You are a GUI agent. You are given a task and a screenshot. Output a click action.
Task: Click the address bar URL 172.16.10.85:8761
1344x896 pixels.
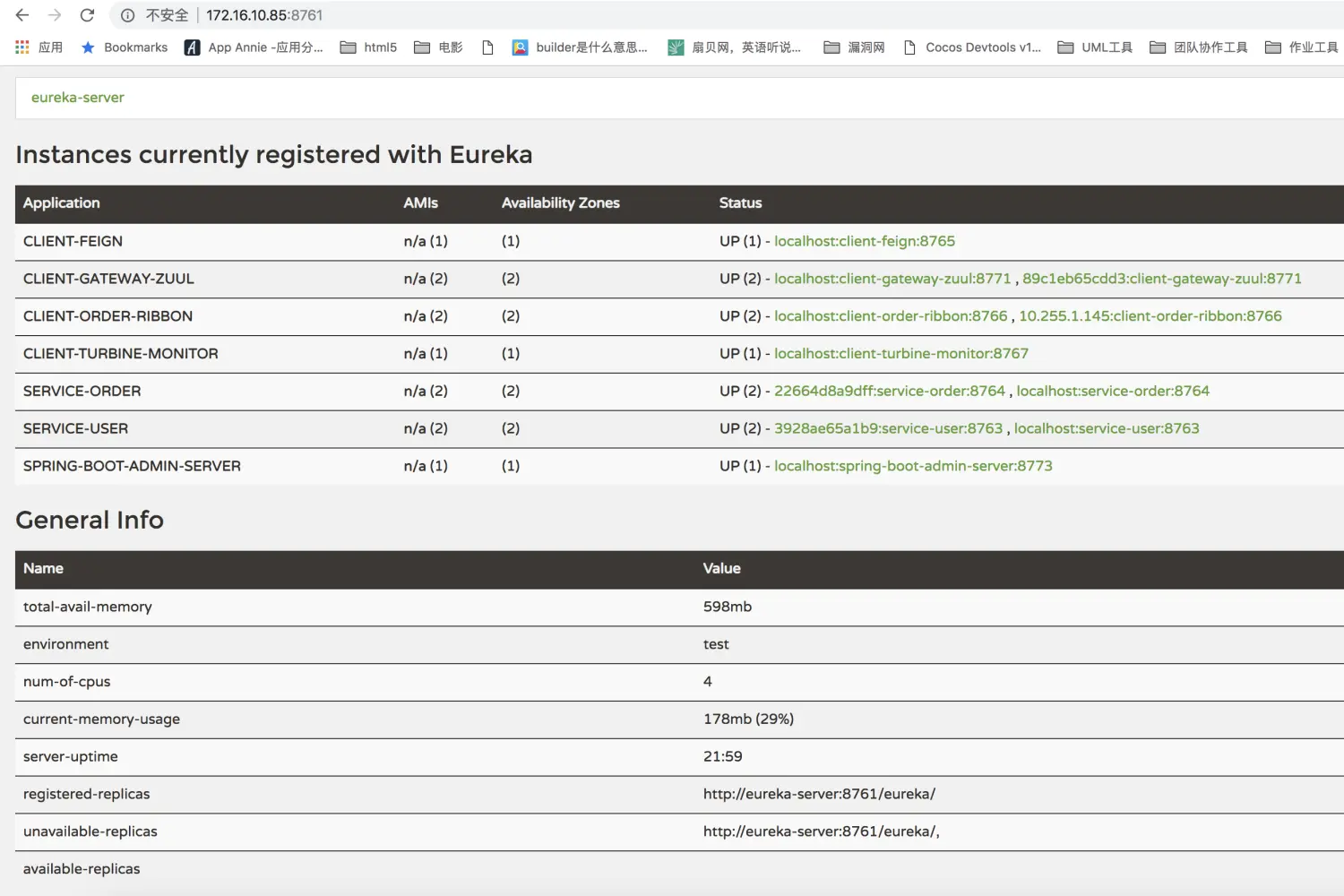pyautogui.click(x=264, y=15)
